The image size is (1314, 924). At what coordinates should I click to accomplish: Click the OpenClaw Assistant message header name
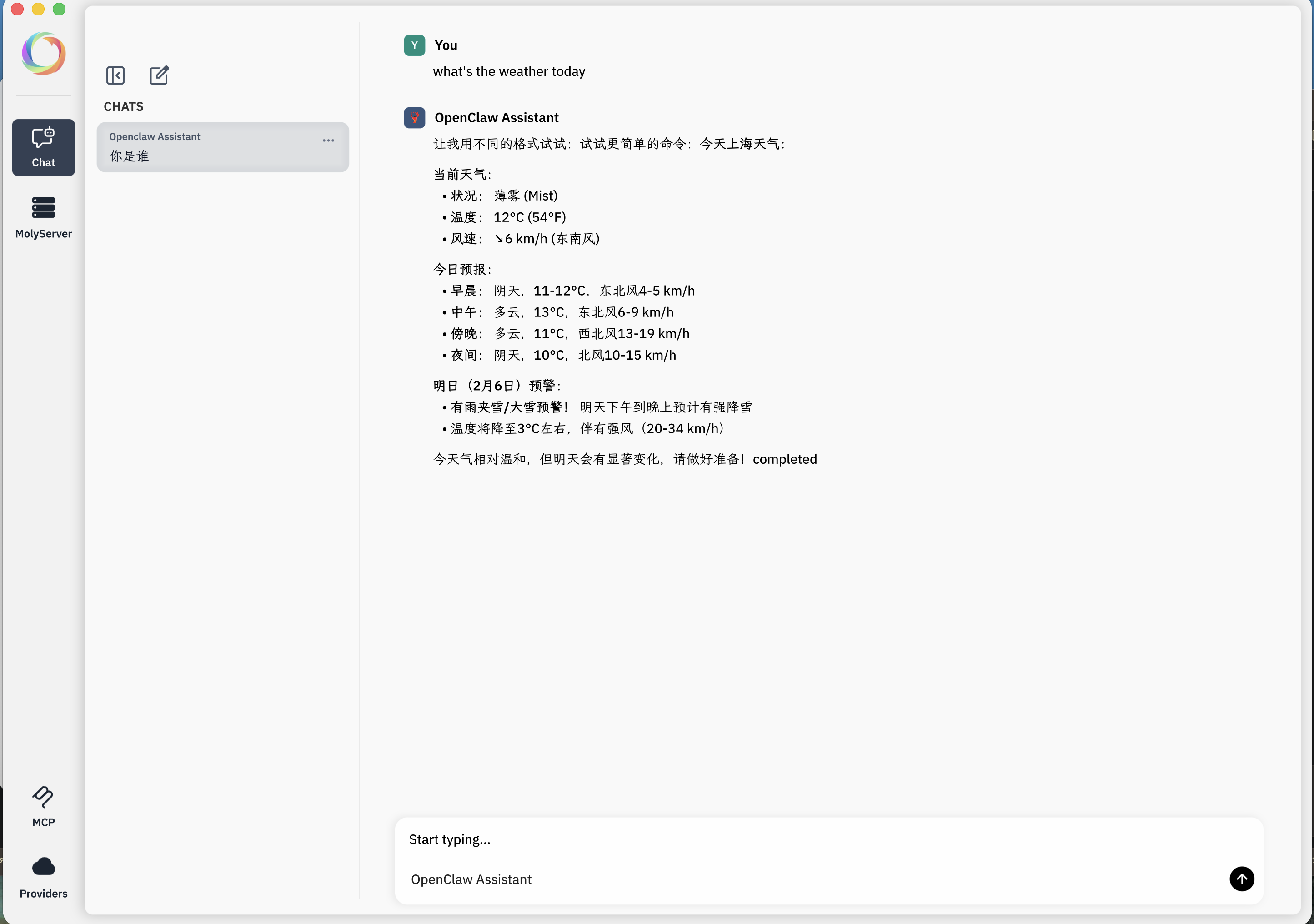click(x=496, y=117)
